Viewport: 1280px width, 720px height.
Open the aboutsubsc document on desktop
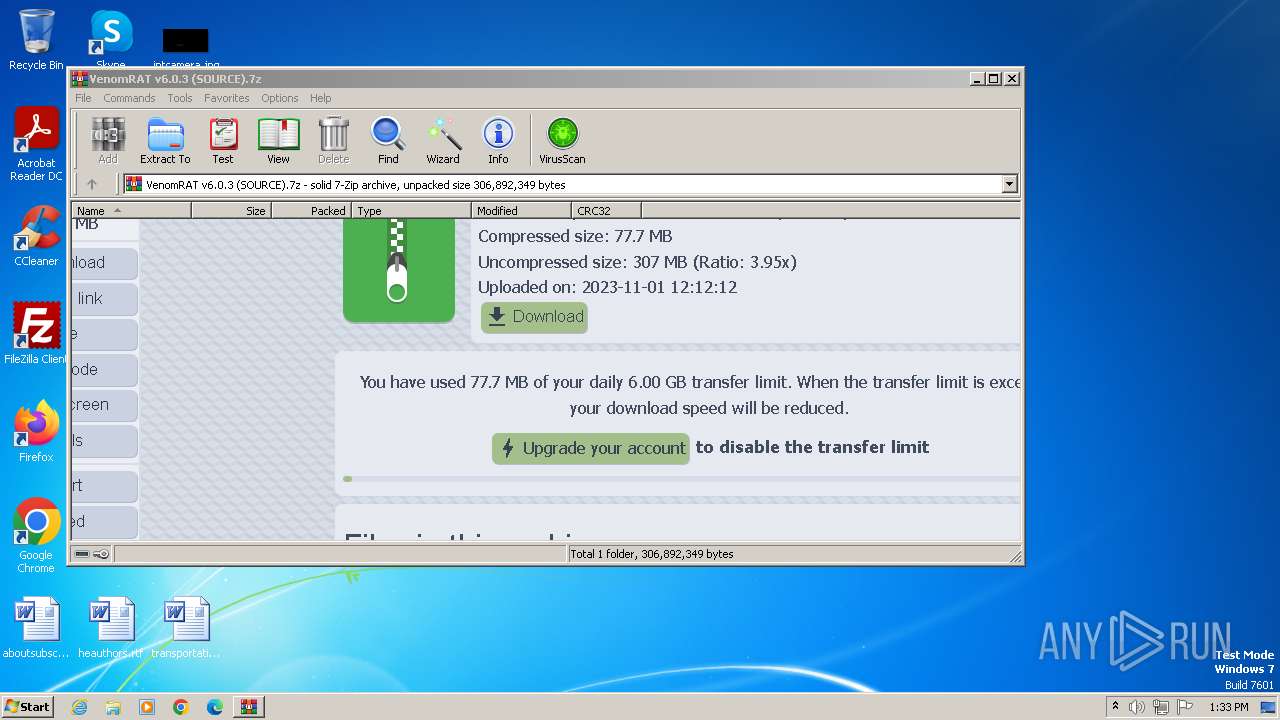click(x=36, y=628)
